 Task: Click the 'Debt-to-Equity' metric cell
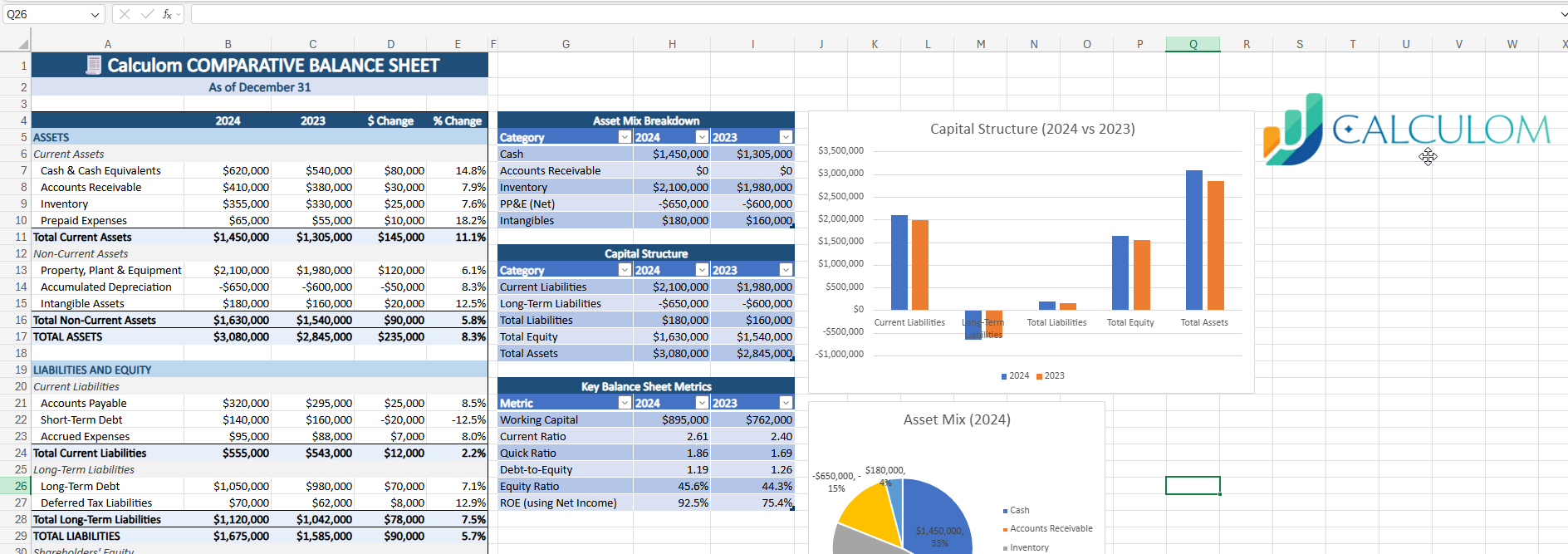[566, 469]
